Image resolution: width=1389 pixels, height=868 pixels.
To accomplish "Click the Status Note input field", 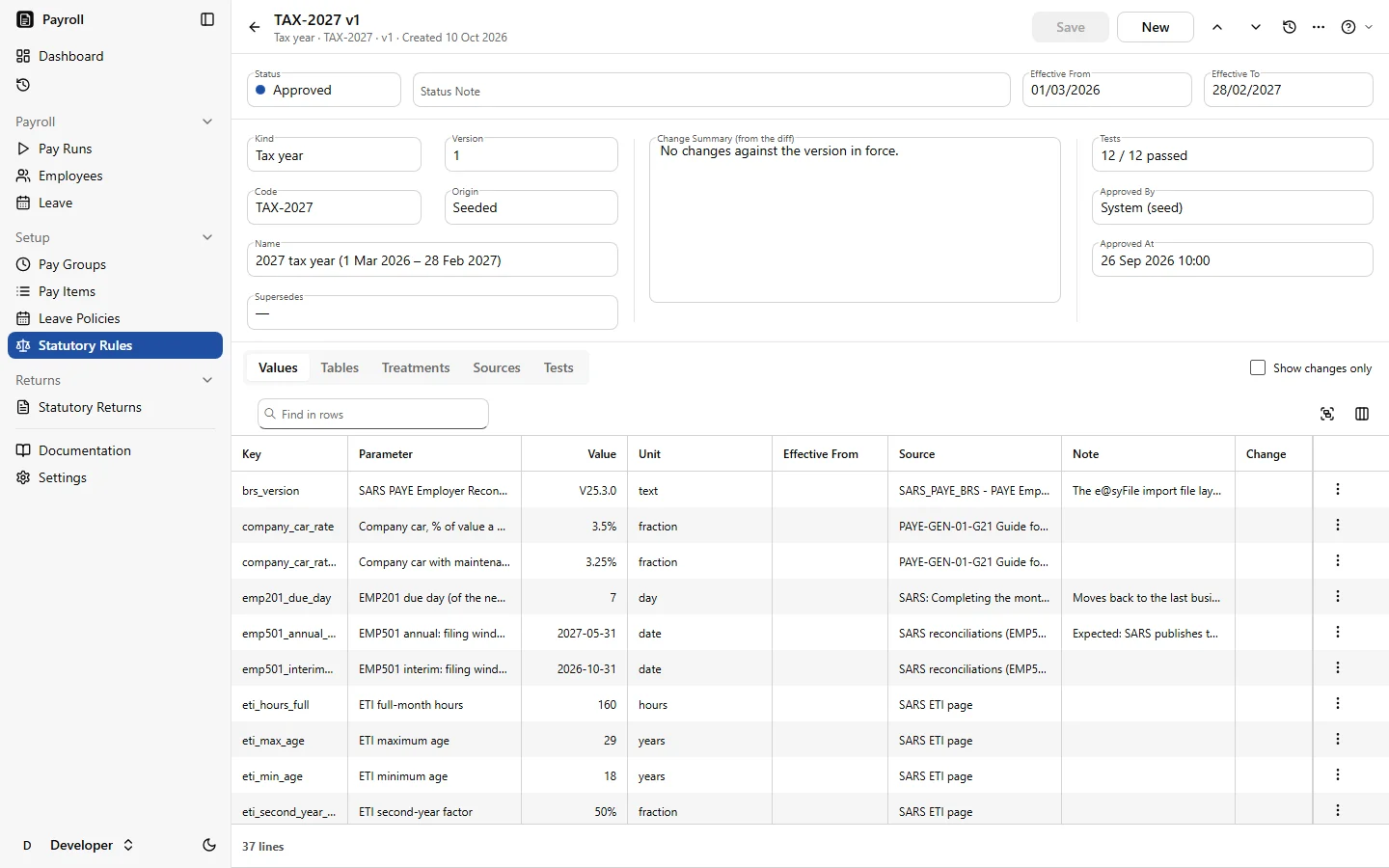I will pos(712,90).
